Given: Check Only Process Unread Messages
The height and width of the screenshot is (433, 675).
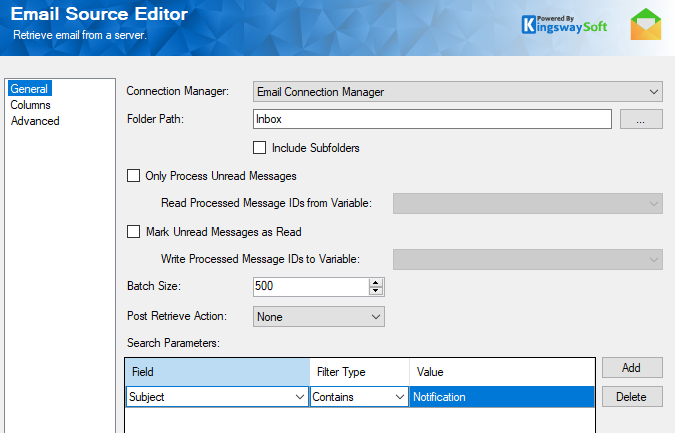Looking at the screenshot, I should (x=134, y=176).
